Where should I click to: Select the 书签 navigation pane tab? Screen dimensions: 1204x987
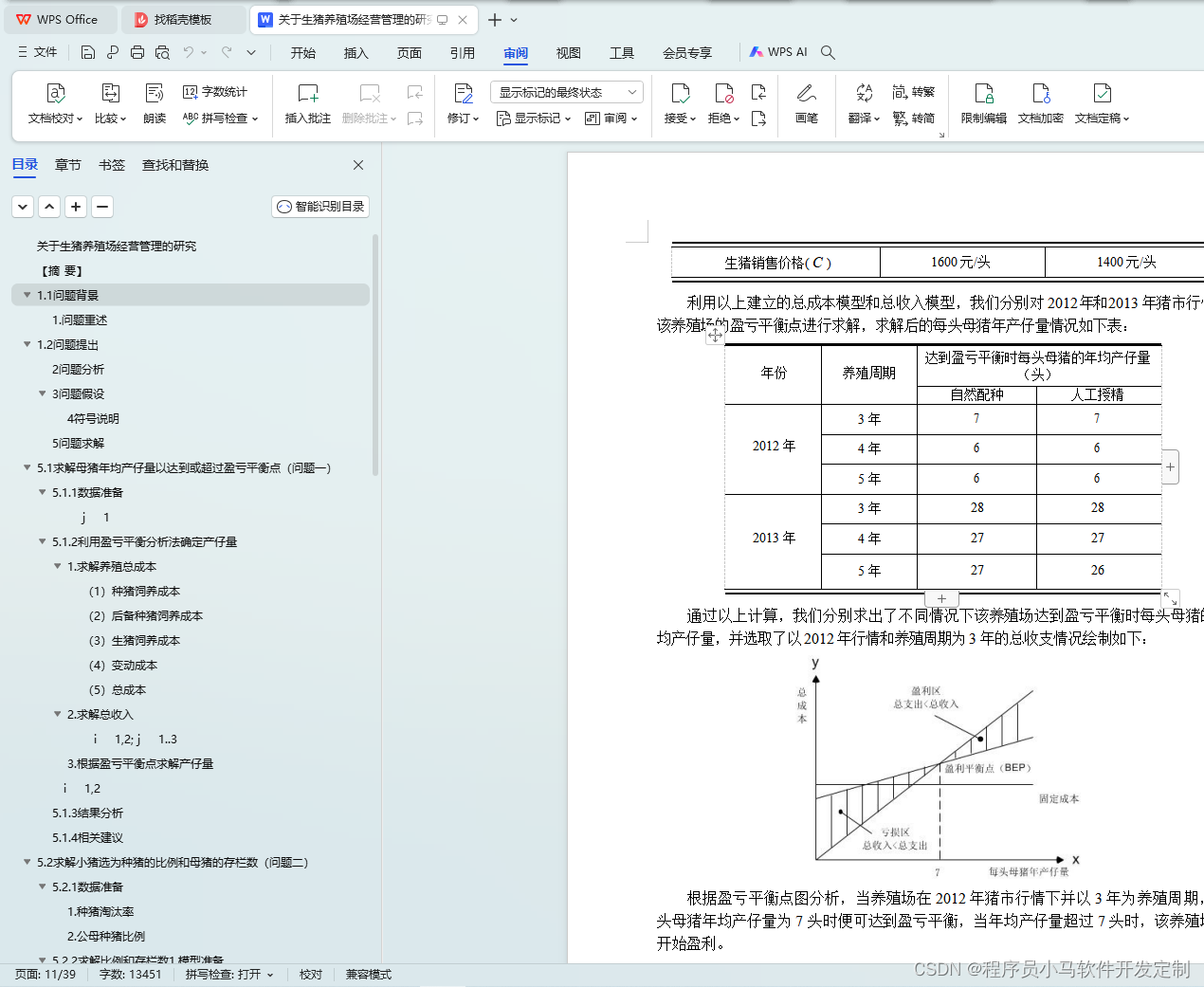(x=112, y=165)
